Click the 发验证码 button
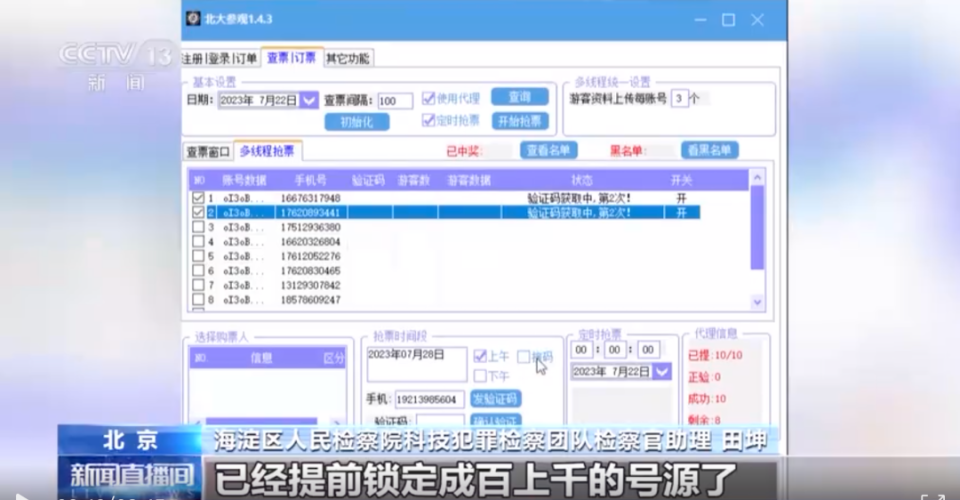Image resolution: width=960 pixels, height=500 pixels. (x=496, y=399)
